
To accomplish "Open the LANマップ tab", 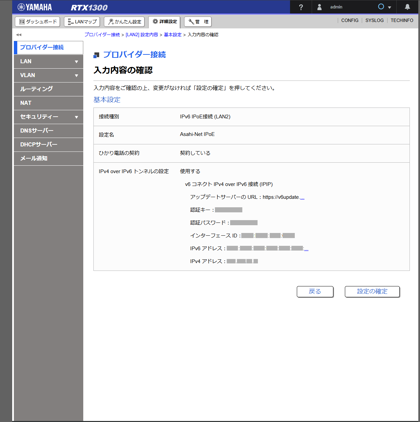I will tap(82, 22).
